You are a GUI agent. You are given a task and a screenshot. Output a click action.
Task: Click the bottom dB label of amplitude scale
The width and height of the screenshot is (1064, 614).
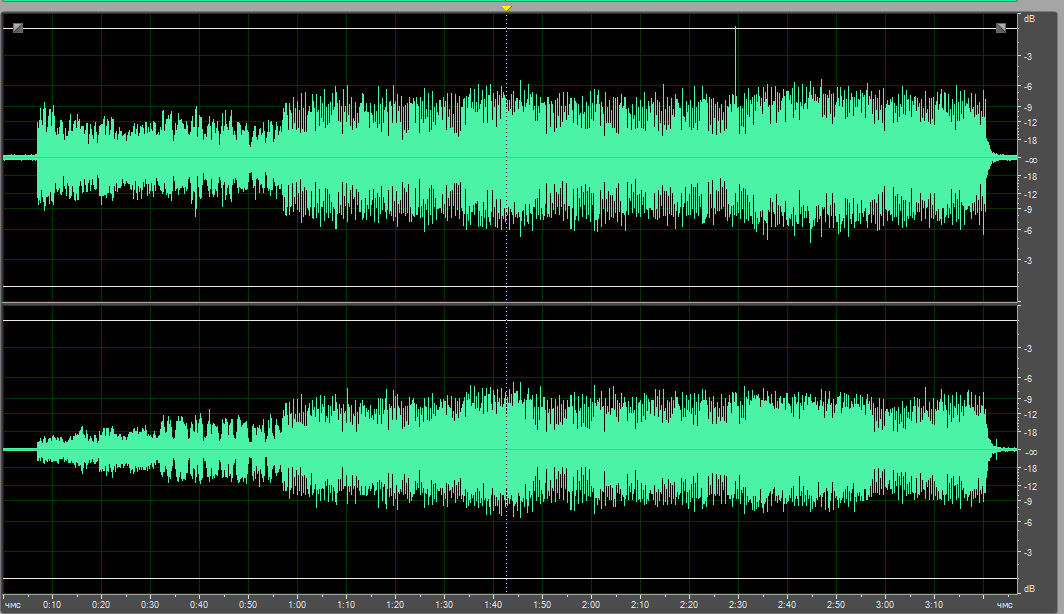coord(1028,588)
